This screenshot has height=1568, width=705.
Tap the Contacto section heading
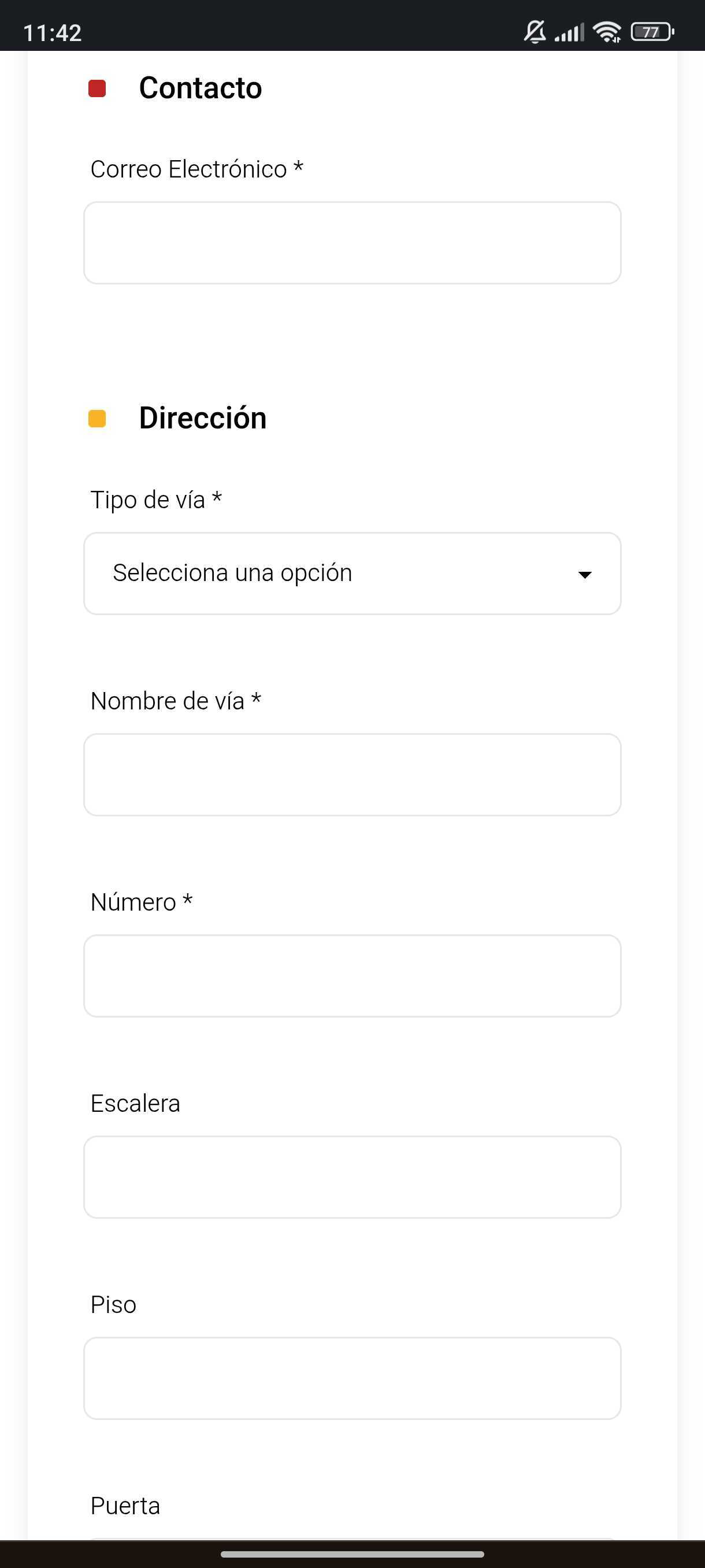tap(201, 88)
